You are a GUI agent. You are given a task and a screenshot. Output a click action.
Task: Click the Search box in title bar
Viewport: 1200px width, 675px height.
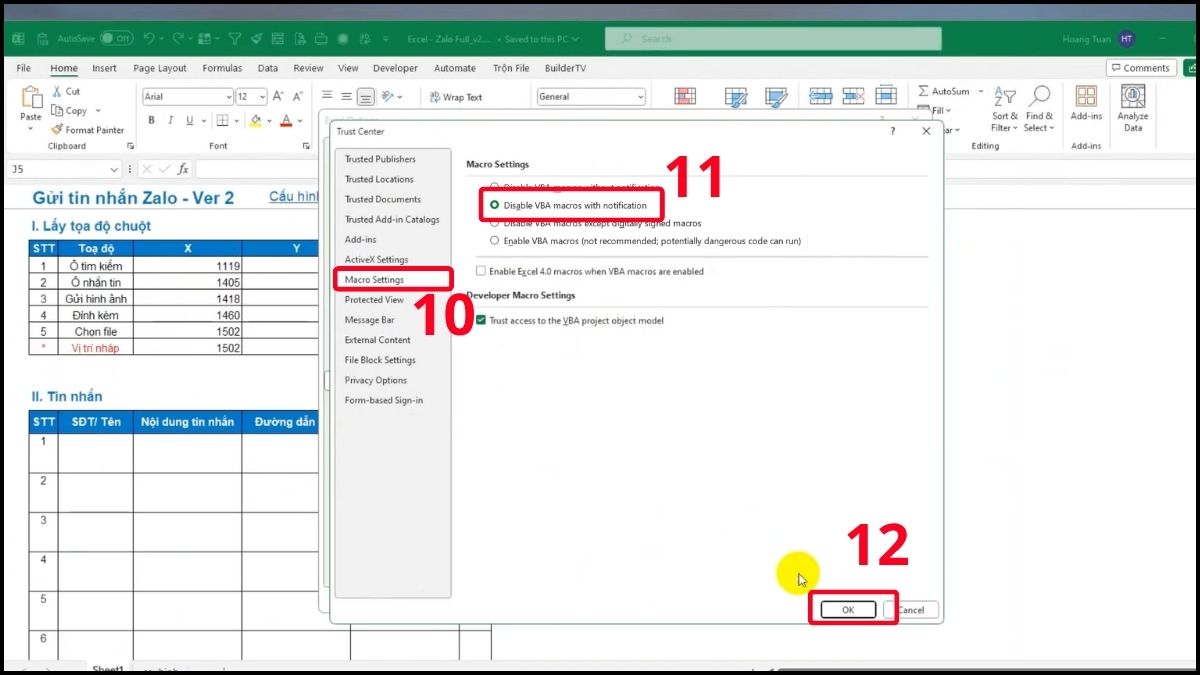pos(773,38)
